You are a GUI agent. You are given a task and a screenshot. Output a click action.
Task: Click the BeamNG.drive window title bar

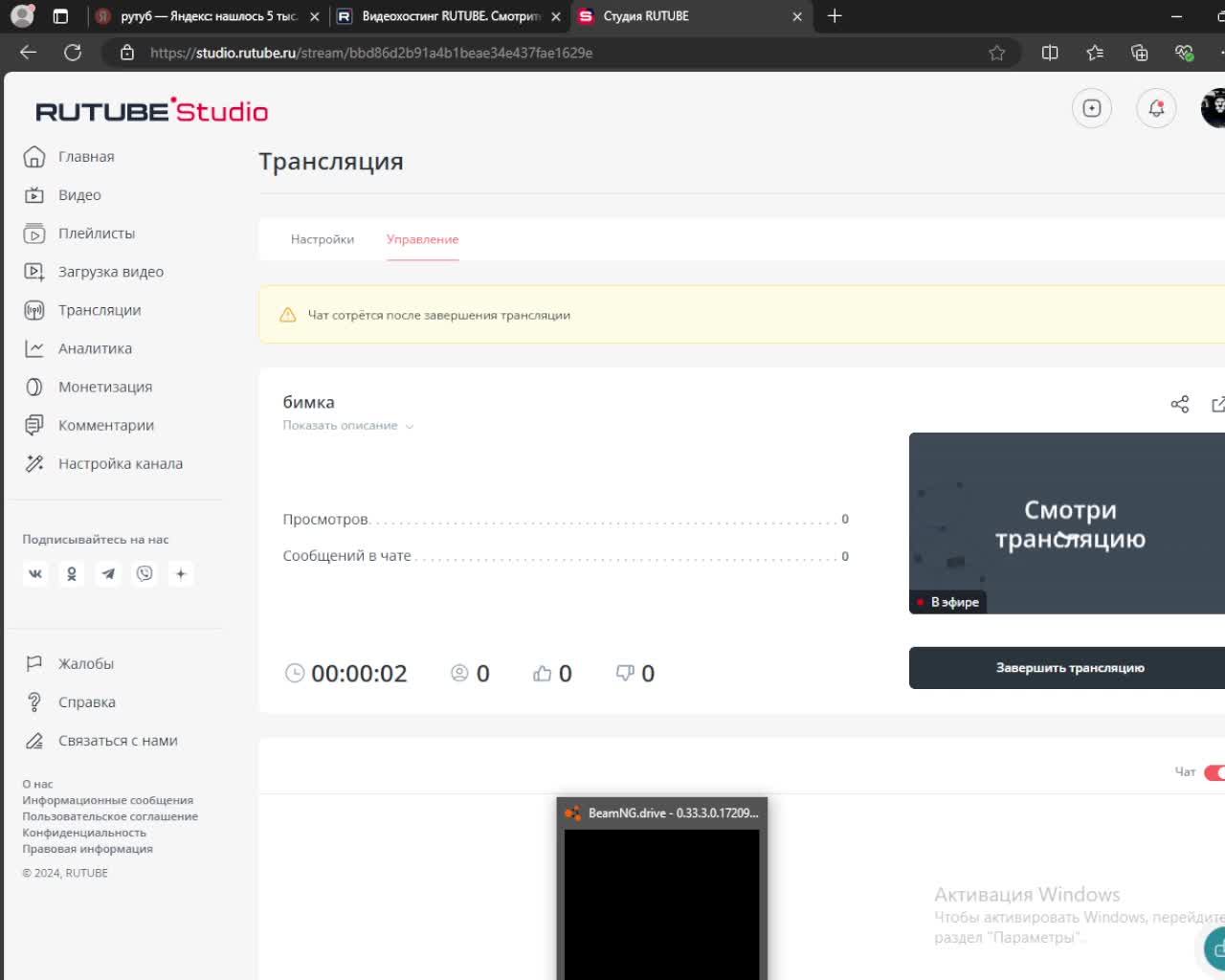pyautogui.click(x=662, y=813)
